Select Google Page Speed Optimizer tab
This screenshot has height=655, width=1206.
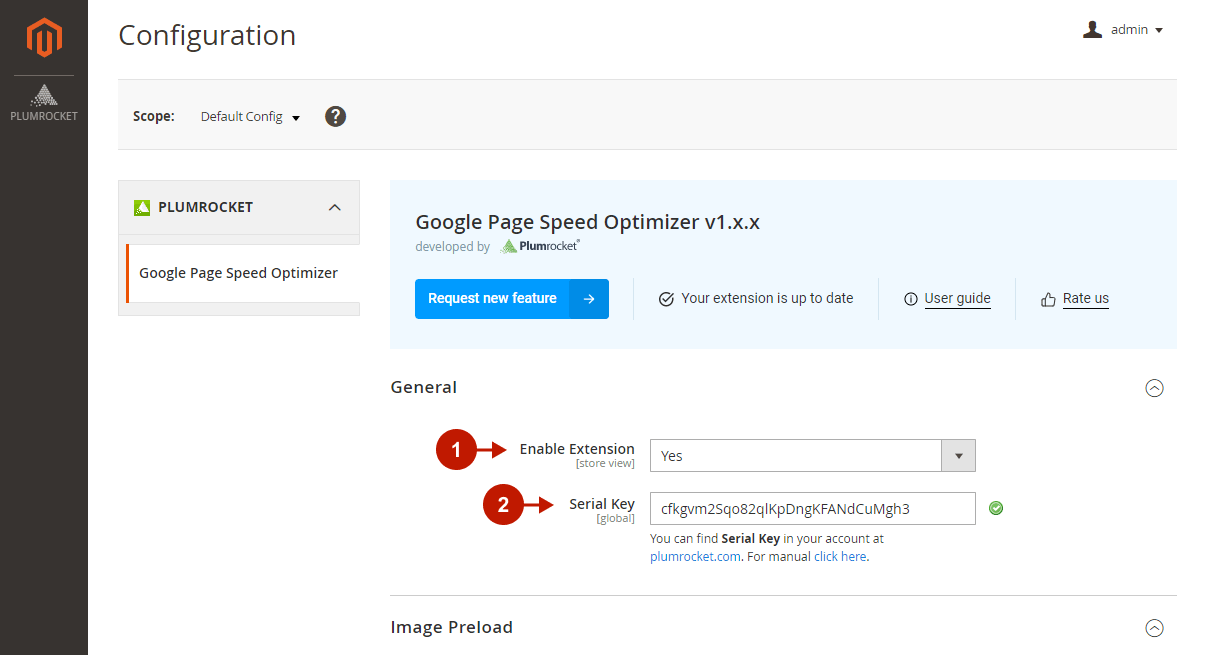tap(238, 273)
